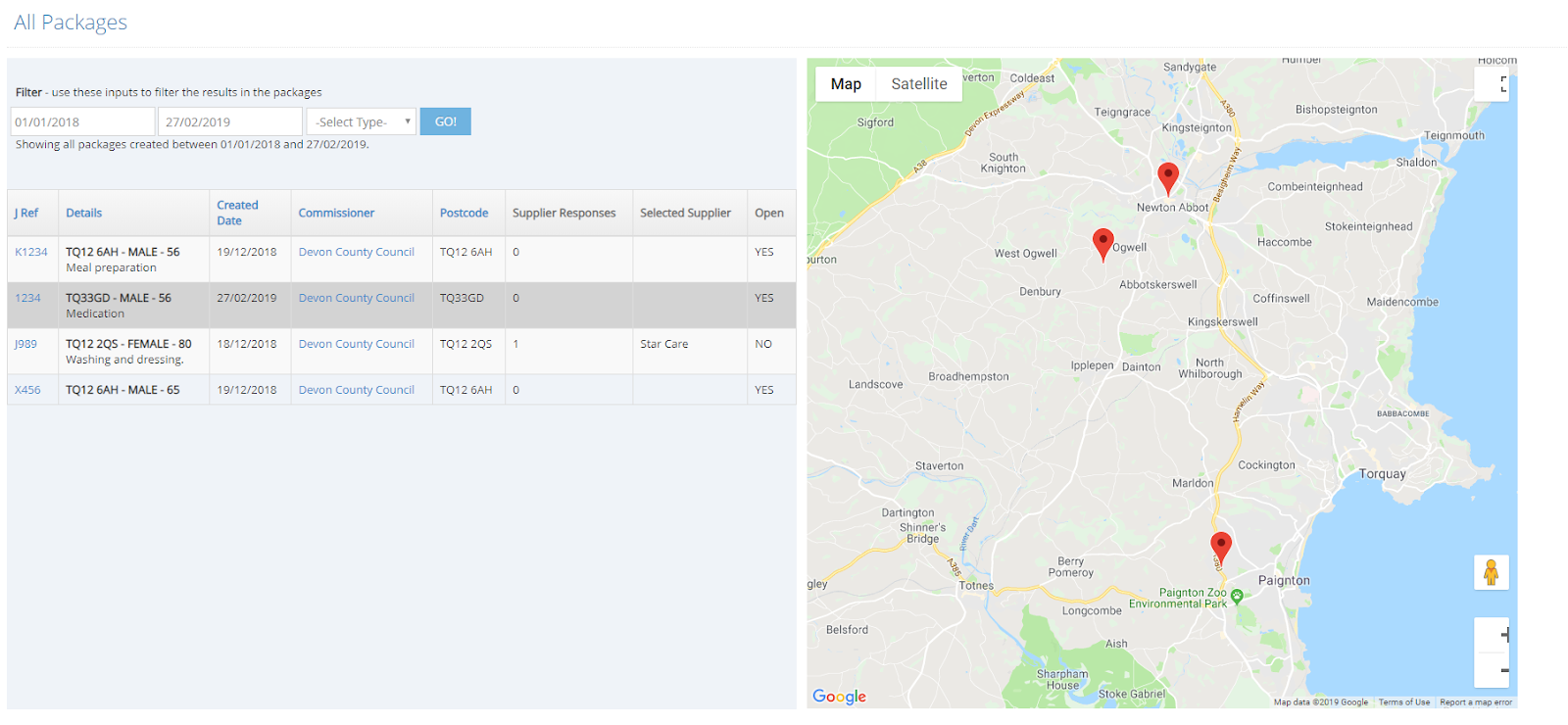Click Report a map error link

[1476, 701]
